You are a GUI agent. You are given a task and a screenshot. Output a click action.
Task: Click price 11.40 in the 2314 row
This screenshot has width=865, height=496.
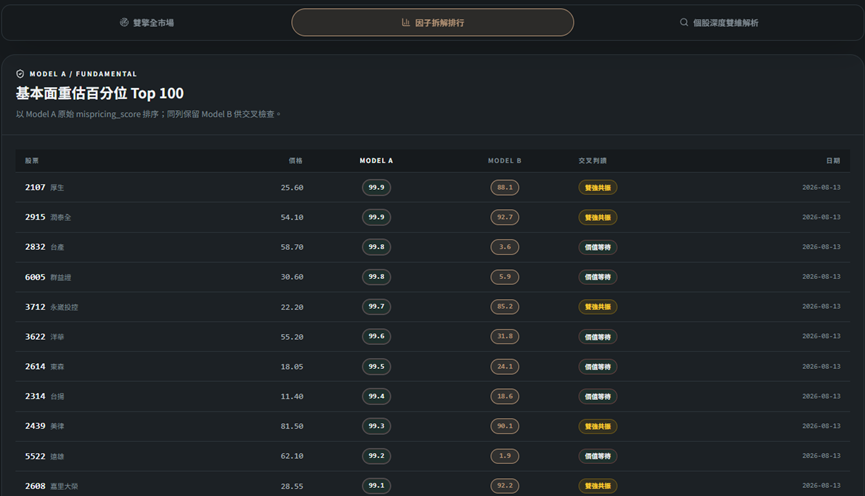click(292, 396)
